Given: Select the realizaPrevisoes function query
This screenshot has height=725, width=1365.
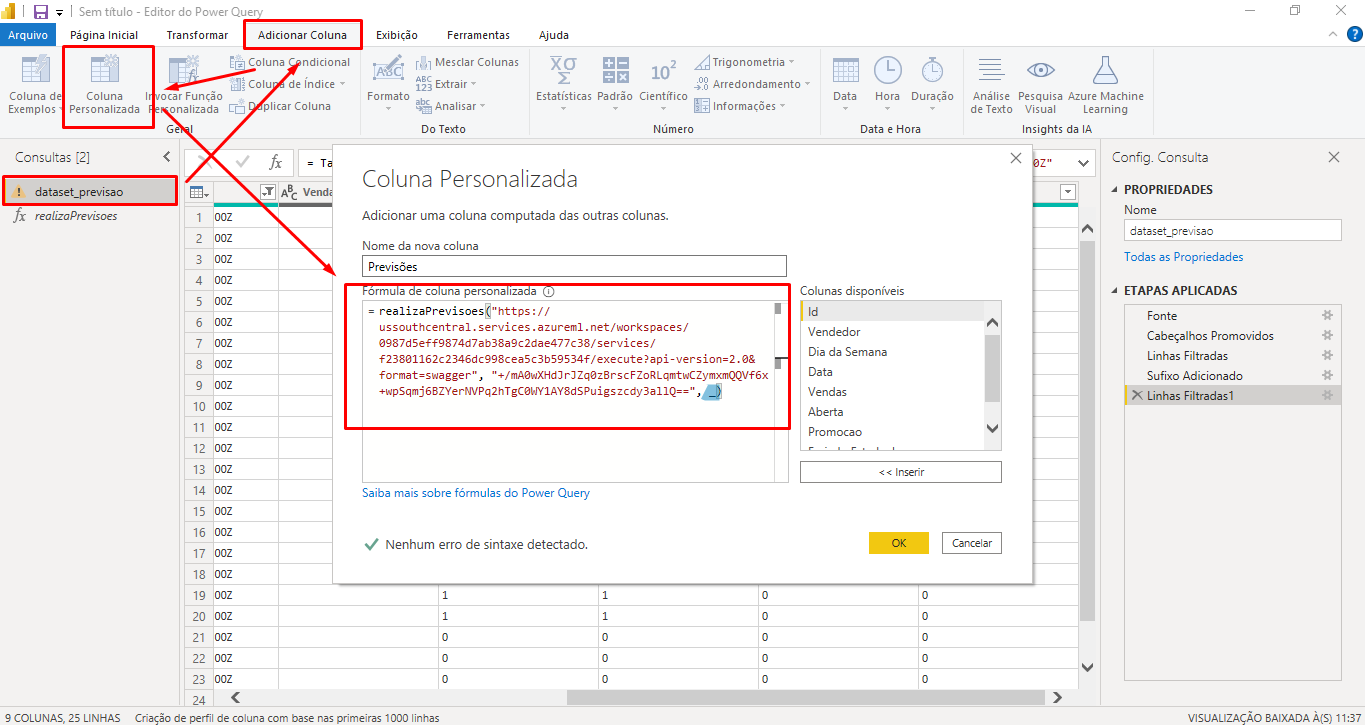Looking at the screenshot, I should pyautogui.click(x=76, y=215).
